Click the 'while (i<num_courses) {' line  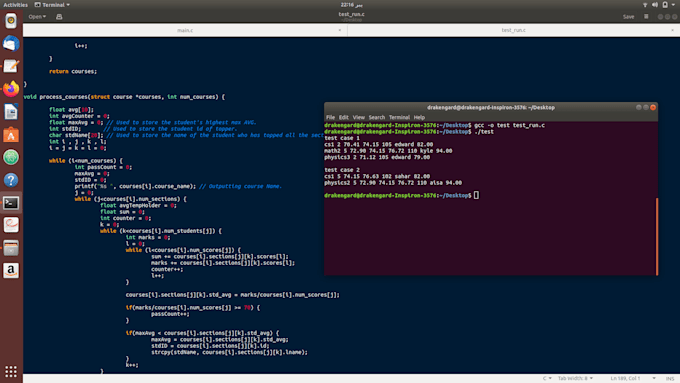(x=86, y=160)
